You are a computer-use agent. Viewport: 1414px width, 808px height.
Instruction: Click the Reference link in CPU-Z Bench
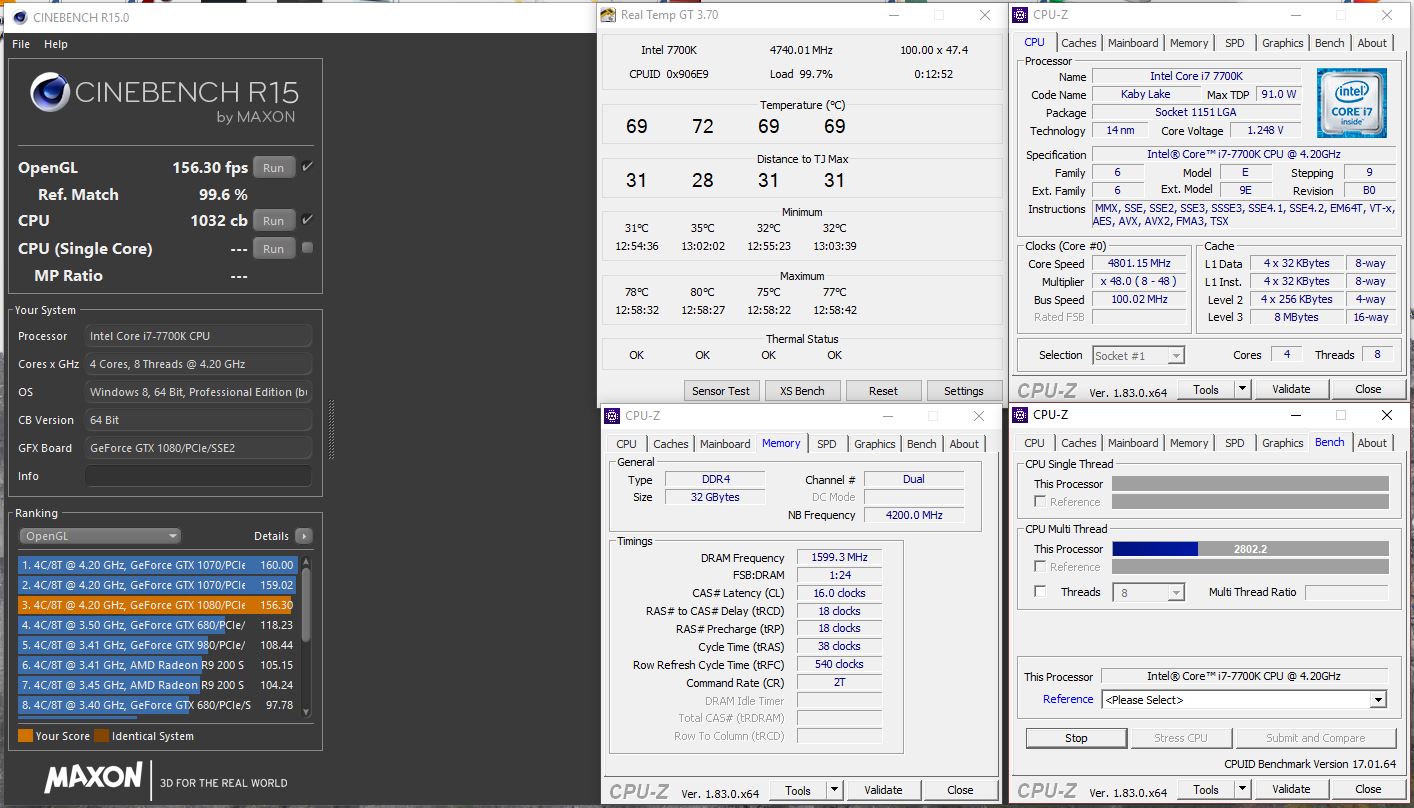[1068, 699]
